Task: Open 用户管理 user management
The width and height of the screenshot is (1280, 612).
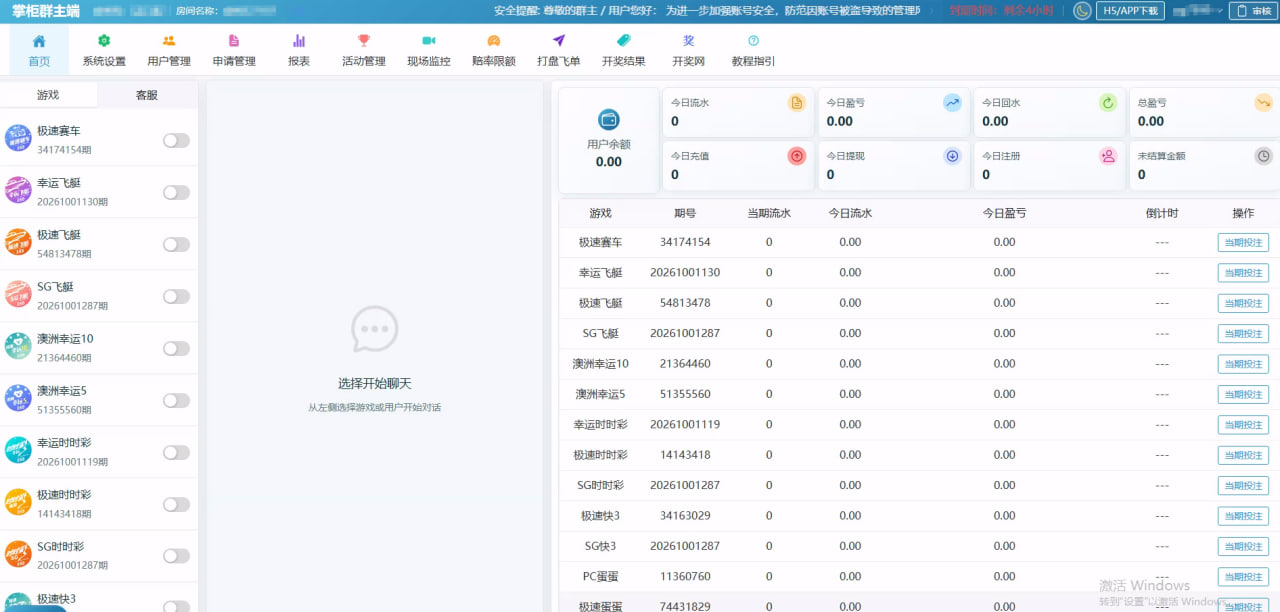Action: pyautogui.click(x=169, y=50)
